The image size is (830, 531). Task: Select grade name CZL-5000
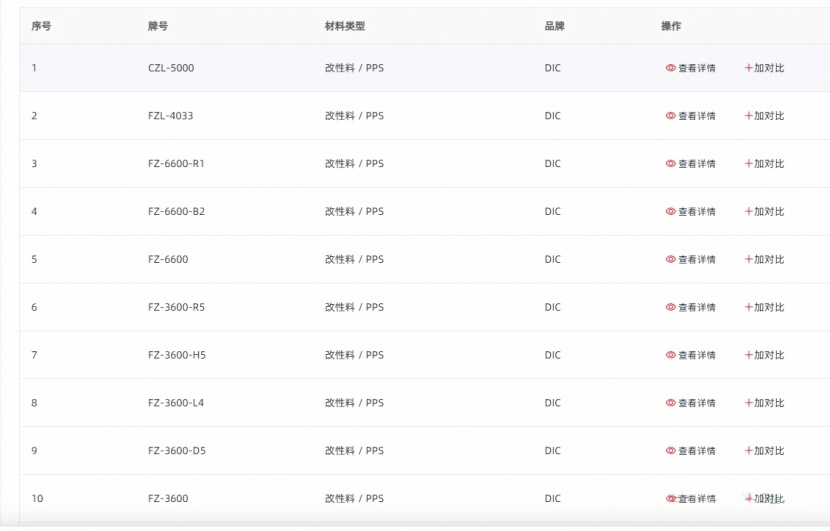pyautogui.click(x=171, y=68)
